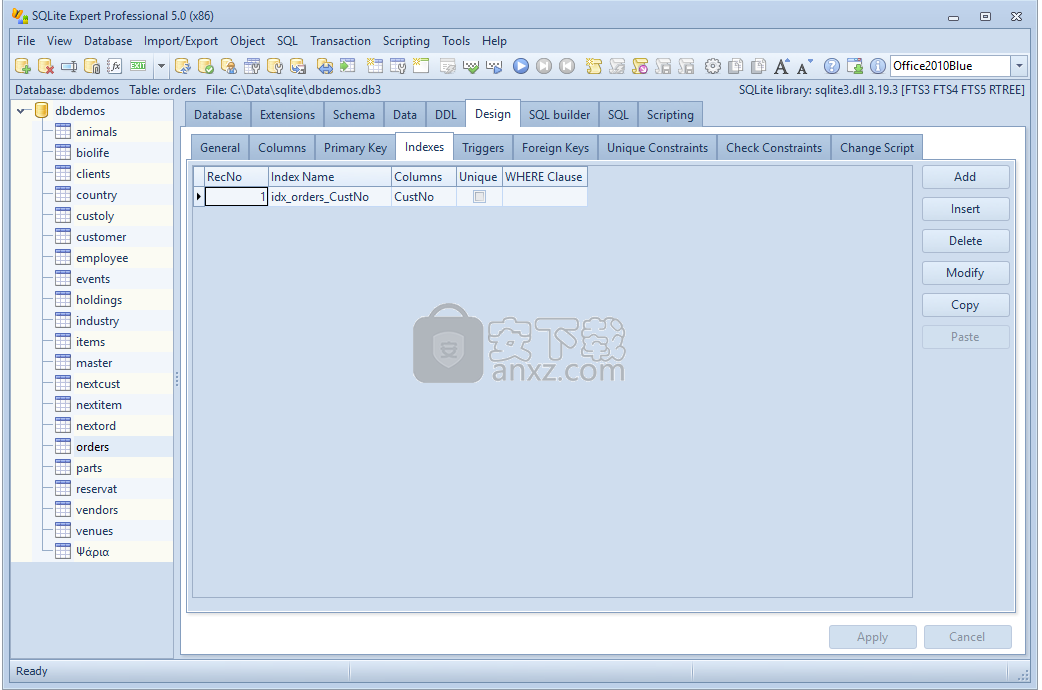The width and height of the screenshot is (1042, 690).
Task: Click inside the Office2010Blue skin field
Action: coord(950,66)
